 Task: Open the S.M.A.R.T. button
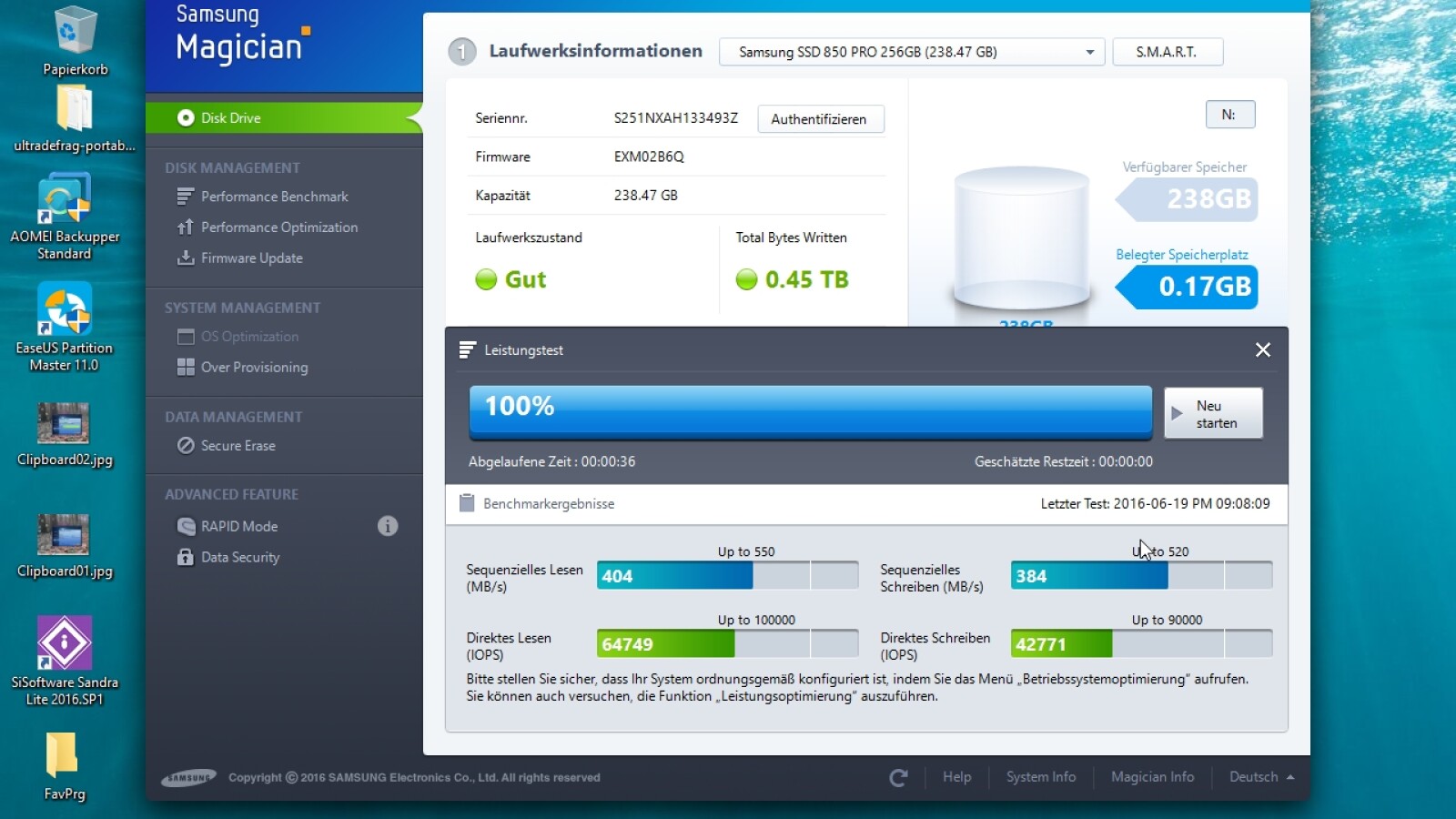tap(1167, 52)
